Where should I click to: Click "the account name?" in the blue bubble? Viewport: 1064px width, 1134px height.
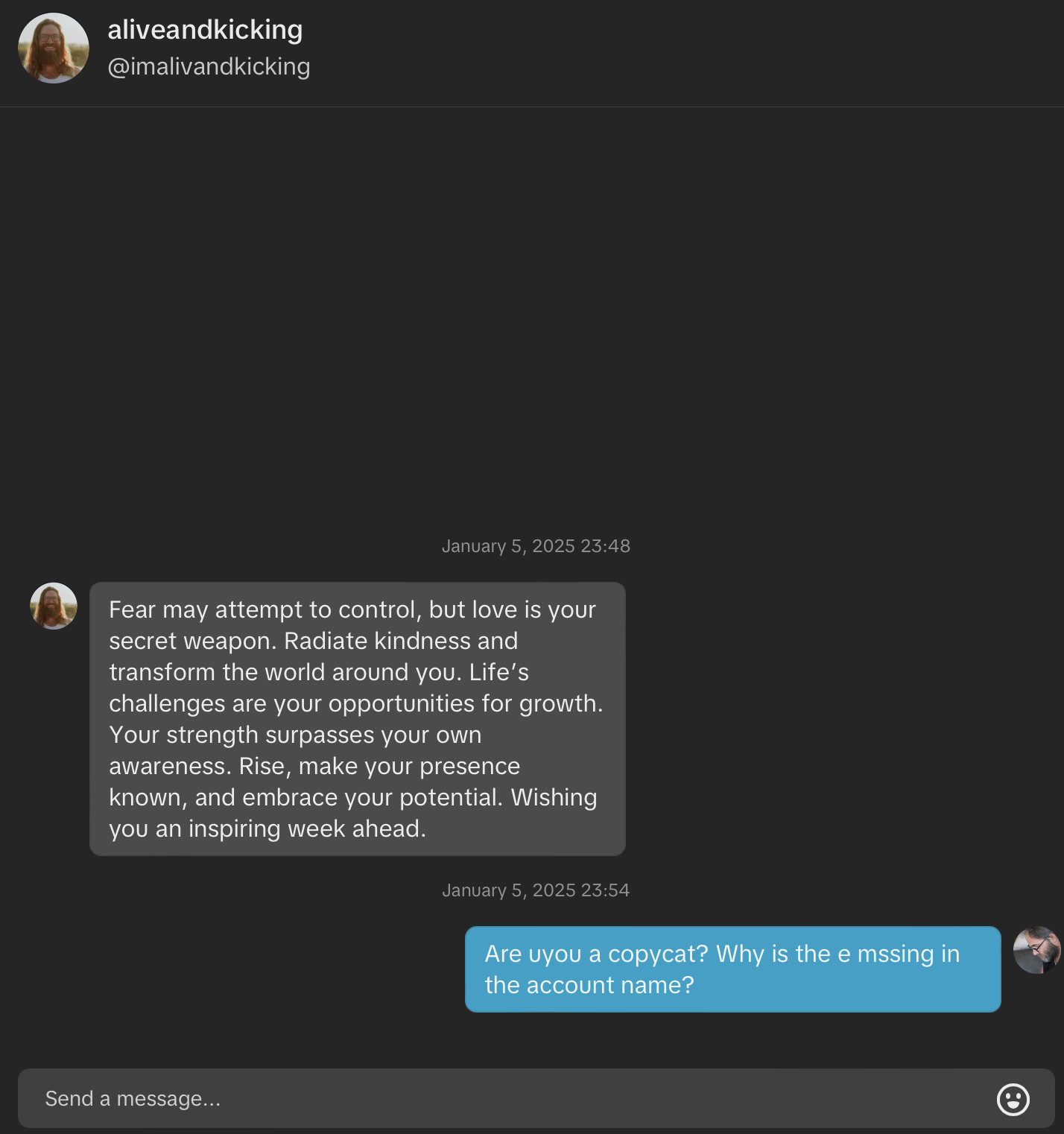[x=589, y=985]
